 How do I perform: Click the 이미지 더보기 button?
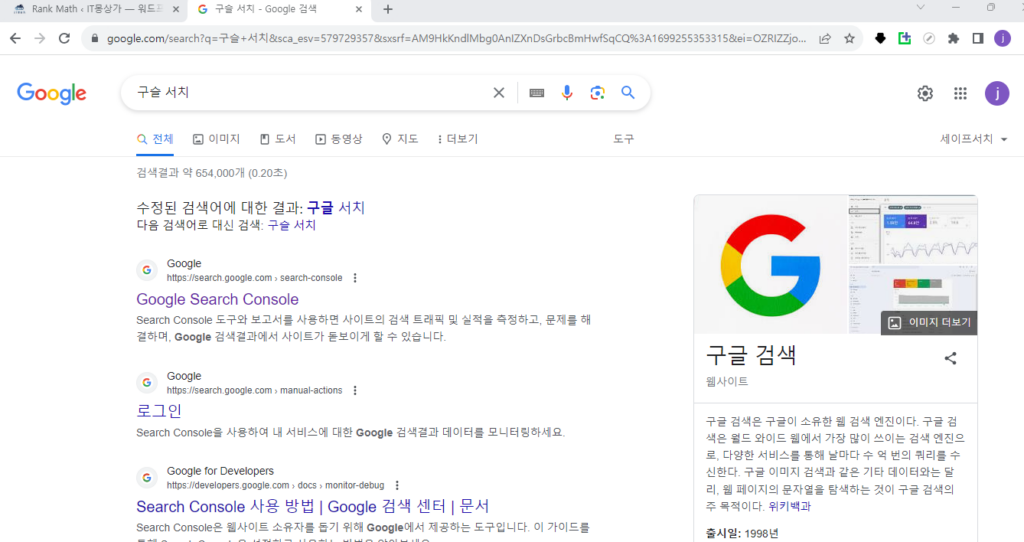(x=929, y=323)
